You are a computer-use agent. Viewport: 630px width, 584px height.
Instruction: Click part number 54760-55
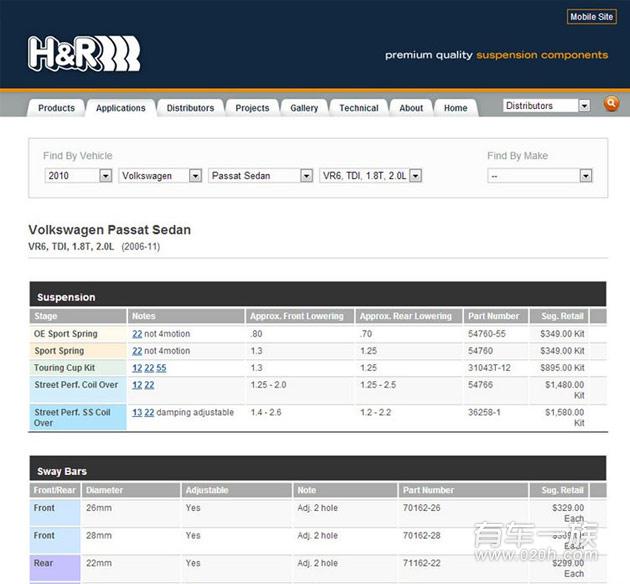click(x=487, y=334)
